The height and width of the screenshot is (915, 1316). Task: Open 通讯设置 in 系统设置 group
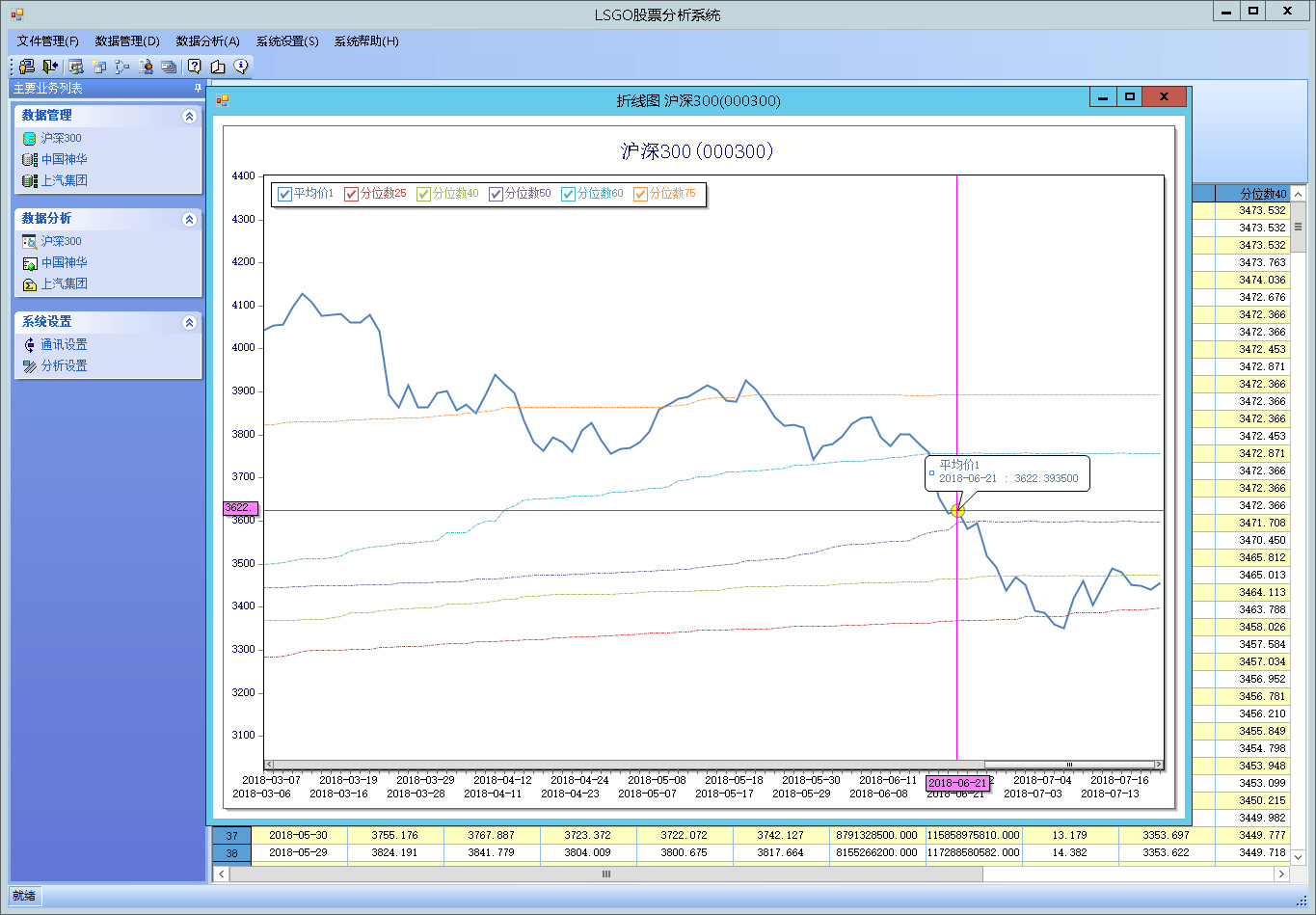click(64, 344)
